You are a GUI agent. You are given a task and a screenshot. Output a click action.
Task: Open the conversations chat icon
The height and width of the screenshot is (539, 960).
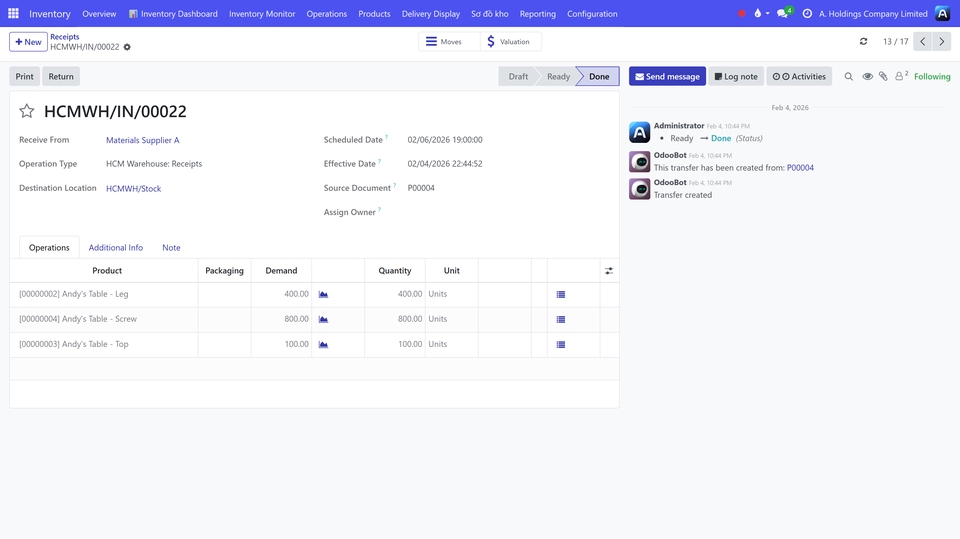coord(783,14)
